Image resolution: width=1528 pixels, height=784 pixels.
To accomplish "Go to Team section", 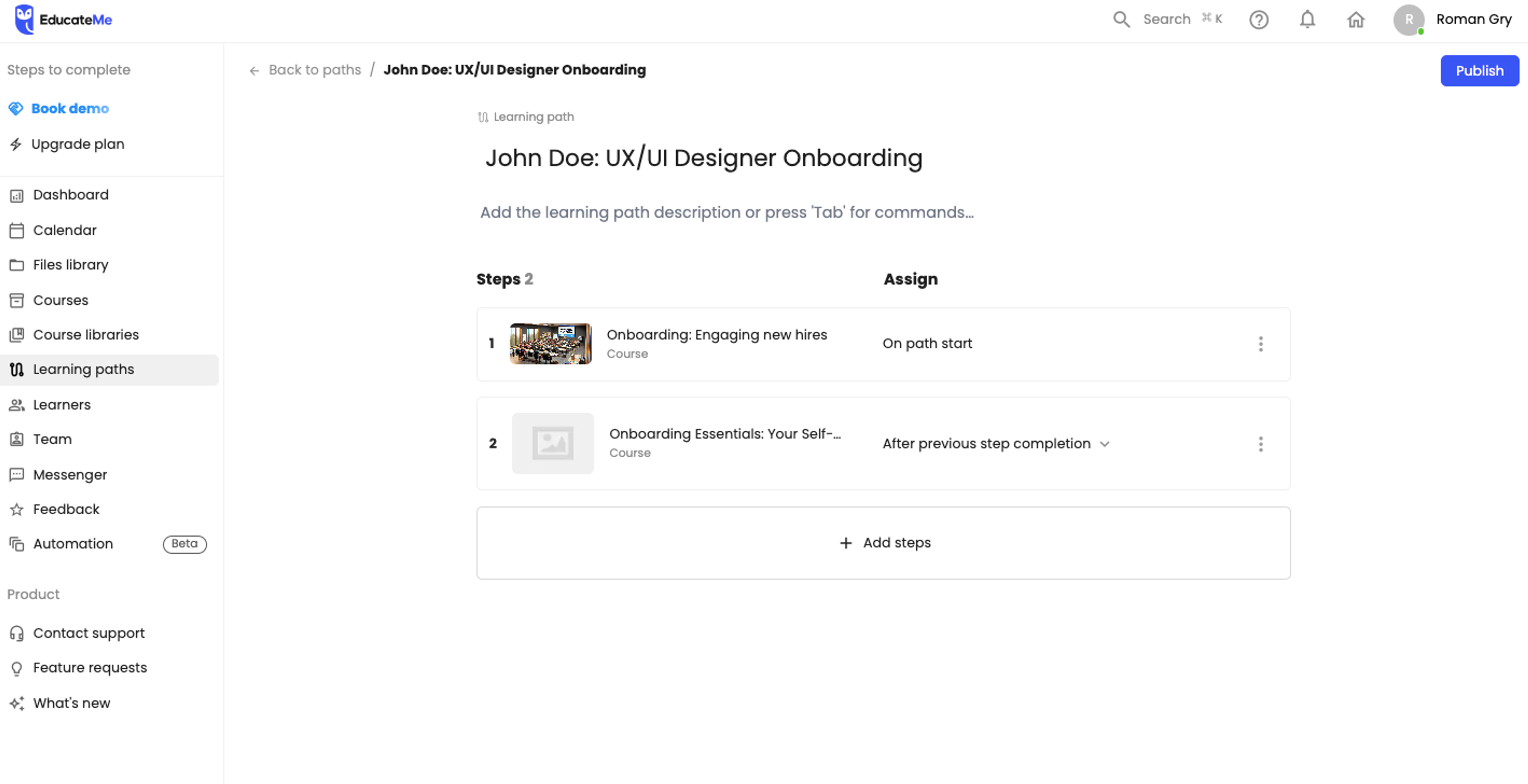I will (110, 440).
